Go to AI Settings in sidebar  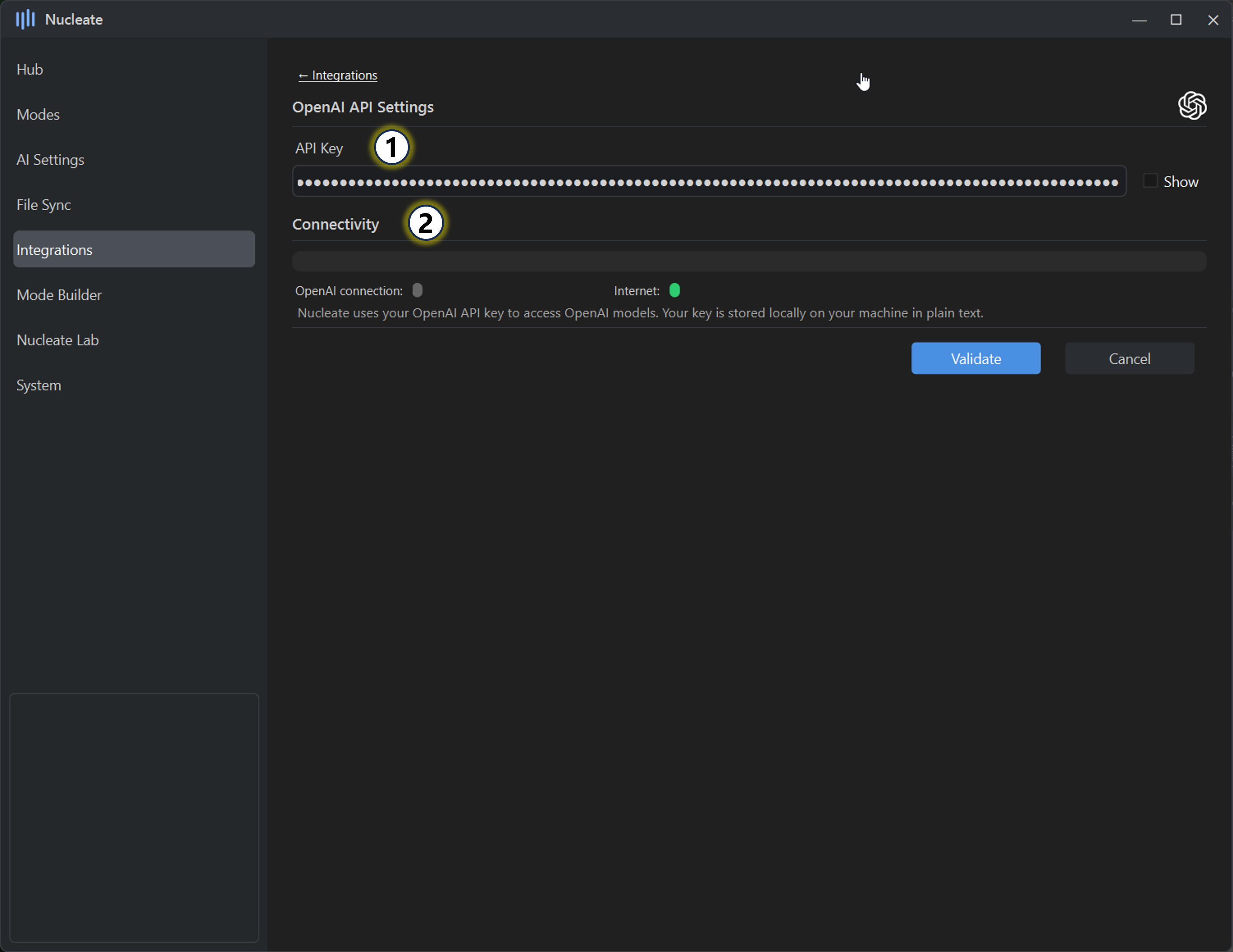(50, 160)
